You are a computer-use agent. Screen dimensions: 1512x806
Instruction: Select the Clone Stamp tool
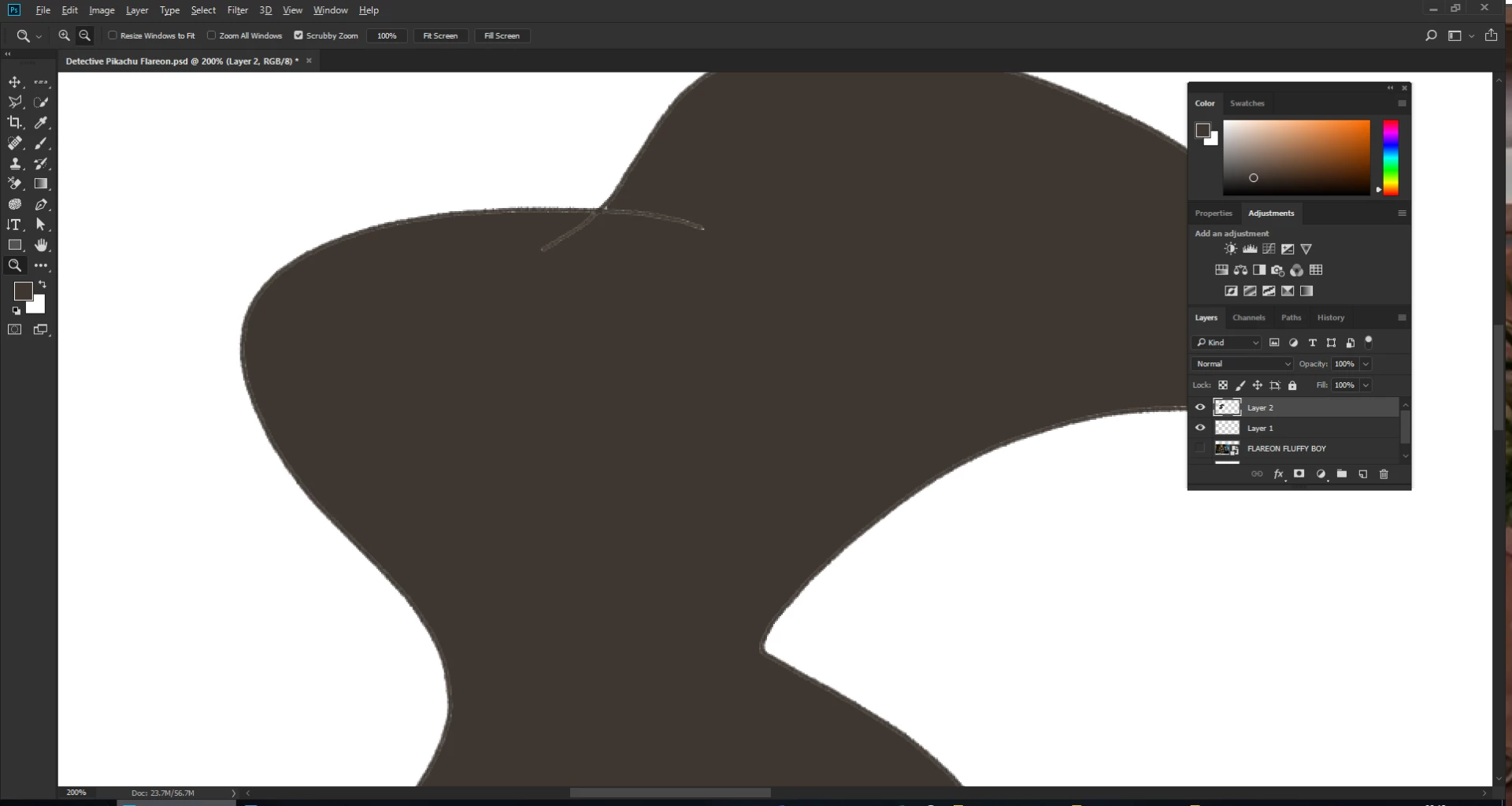(14, 163)
